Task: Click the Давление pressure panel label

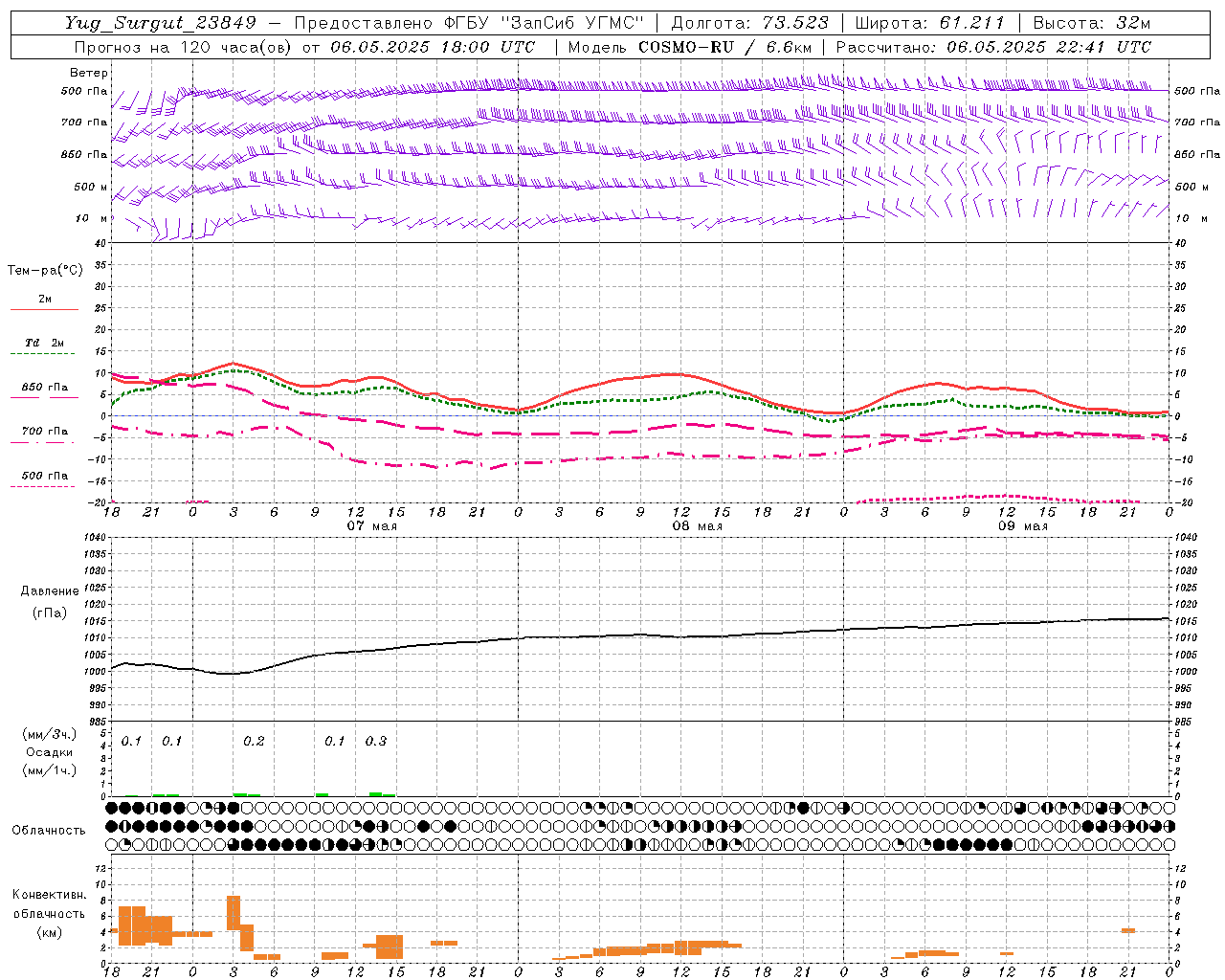Action: tap(50, 591)
